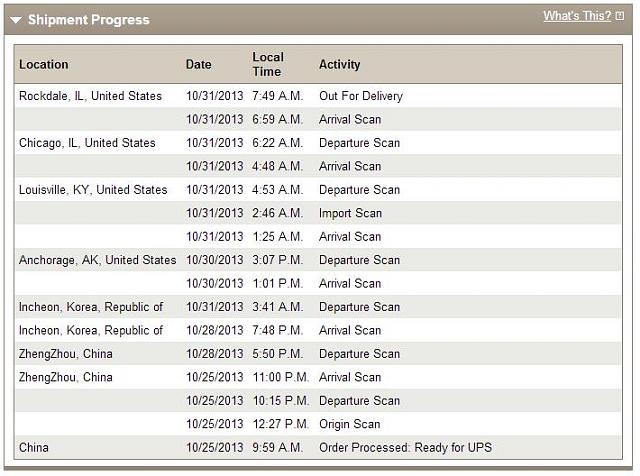Click the Out For Delivery activity row

pos(318,96)
